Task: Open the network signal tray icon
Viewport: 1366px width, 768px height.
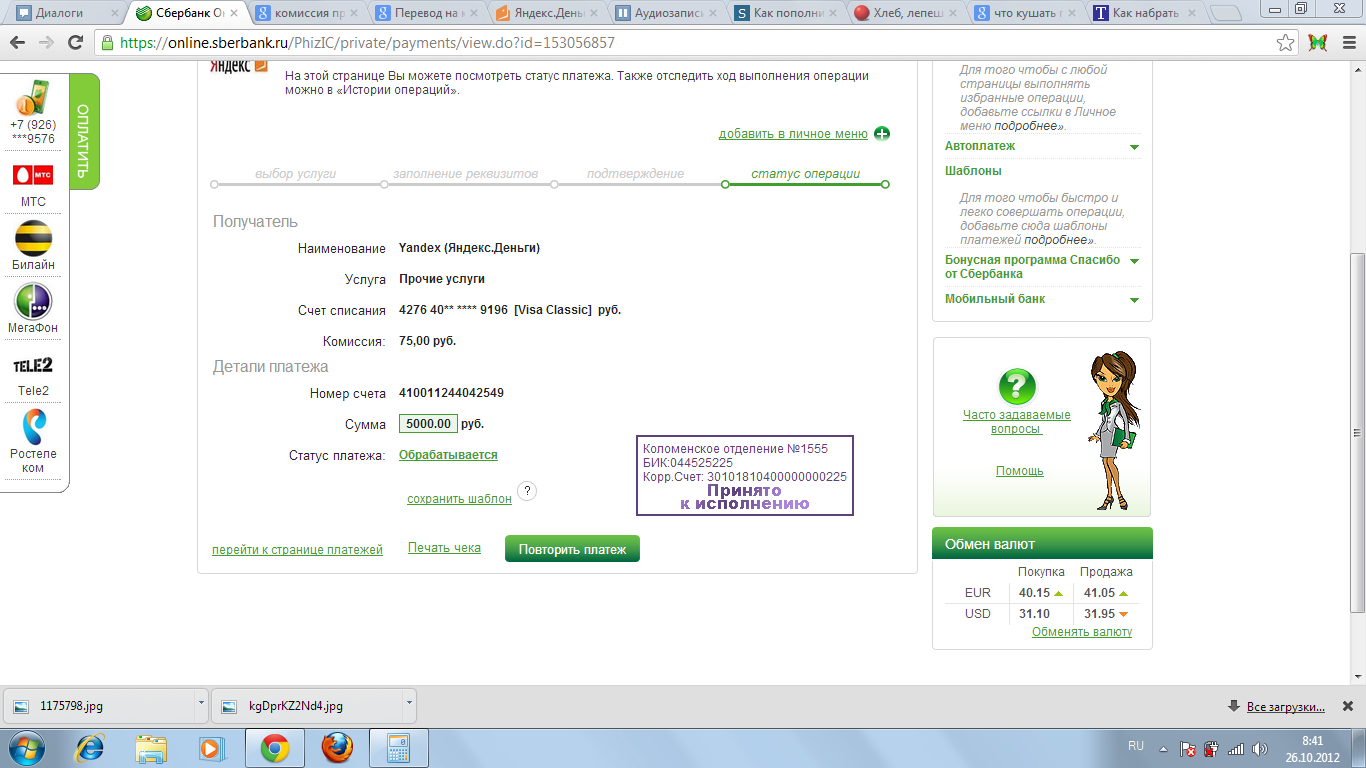Action: pyautogui.click(x=1236, y=749)
